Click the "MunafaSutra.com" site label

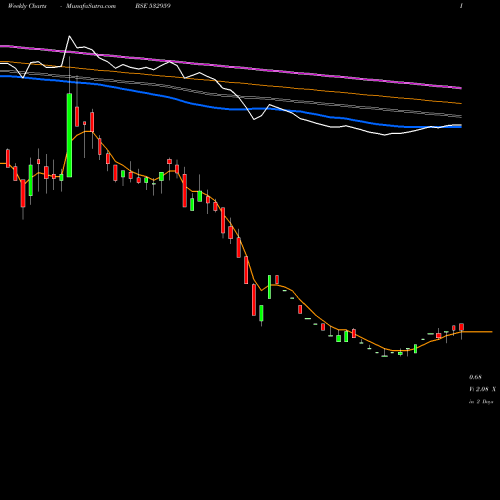pos(91,6)
